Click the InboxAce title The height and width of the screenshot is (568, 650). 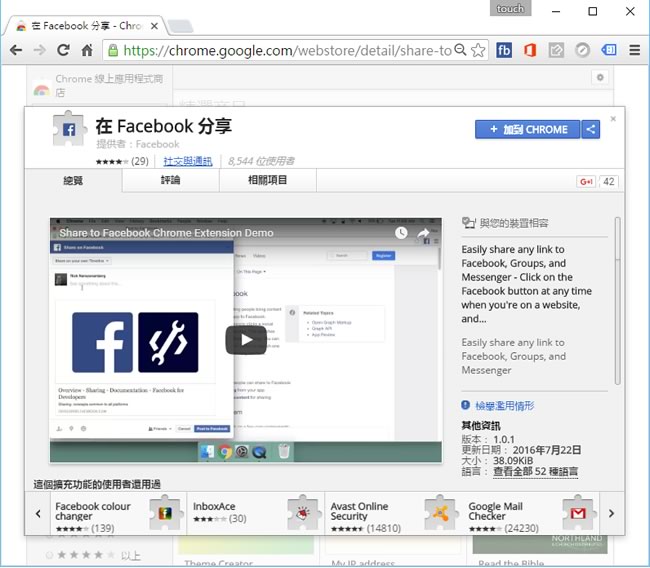pyautogui.click(x=214, y=506)
